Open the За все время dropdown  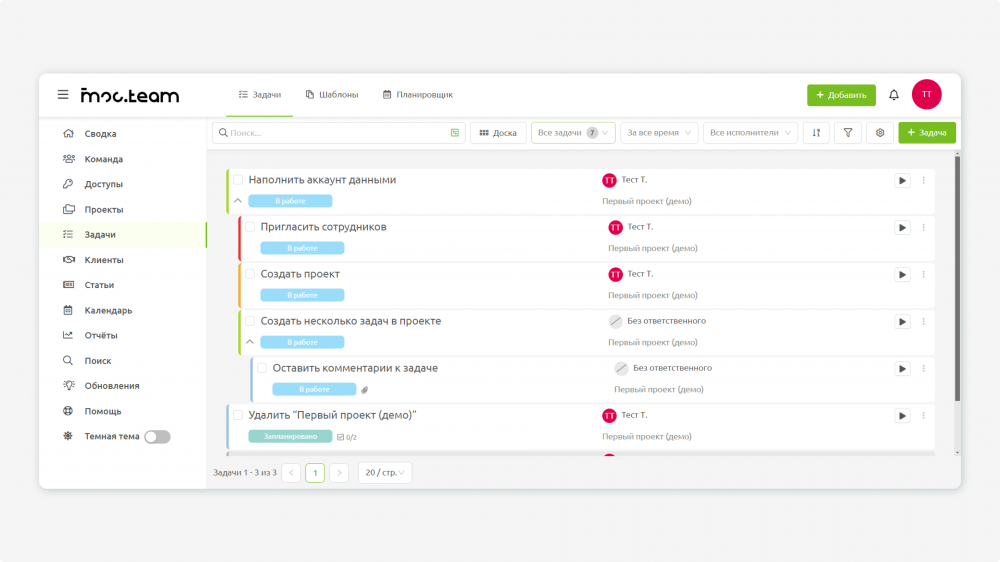click(659, 133)
